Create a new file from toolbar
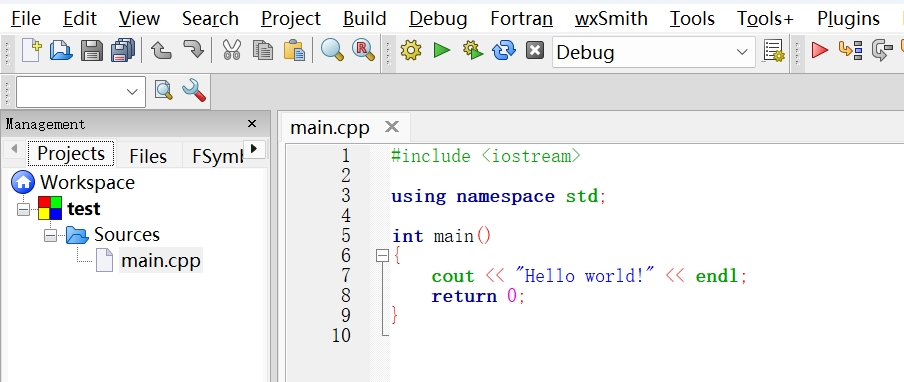 click(x=31, y=50)
